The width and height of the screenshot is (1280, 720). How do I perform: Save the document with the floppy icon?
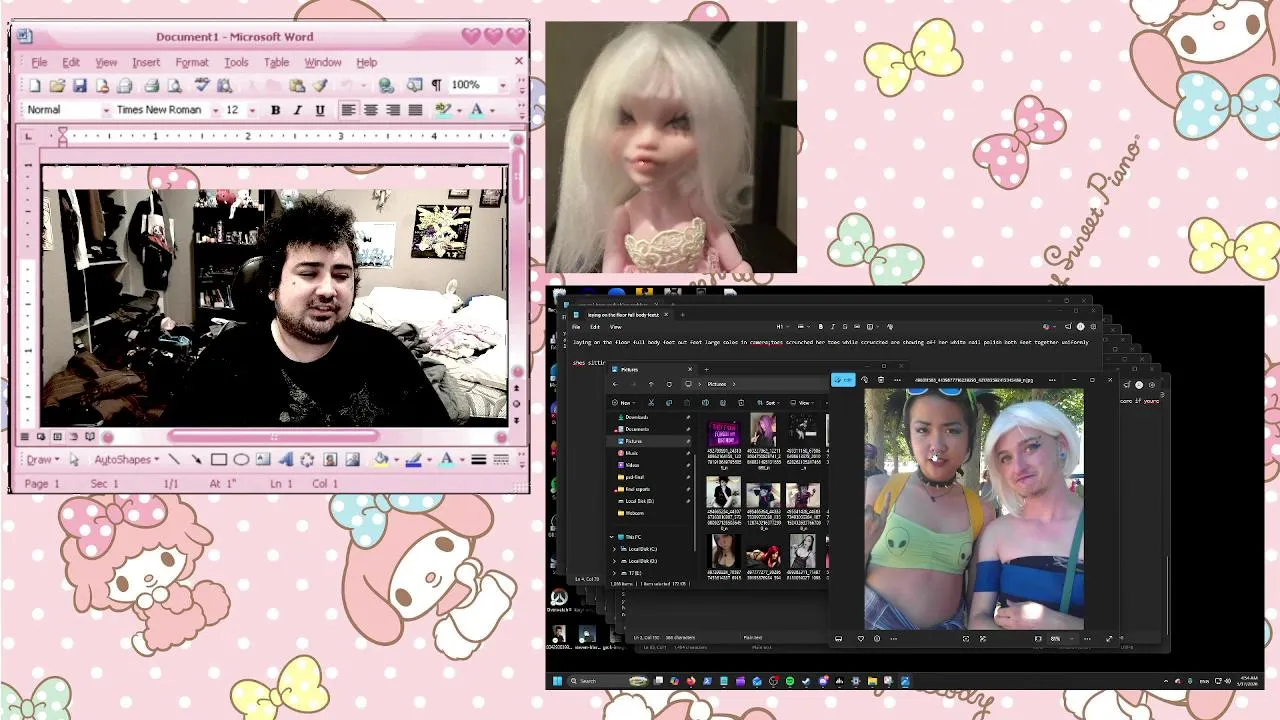(x=80, y=86)
